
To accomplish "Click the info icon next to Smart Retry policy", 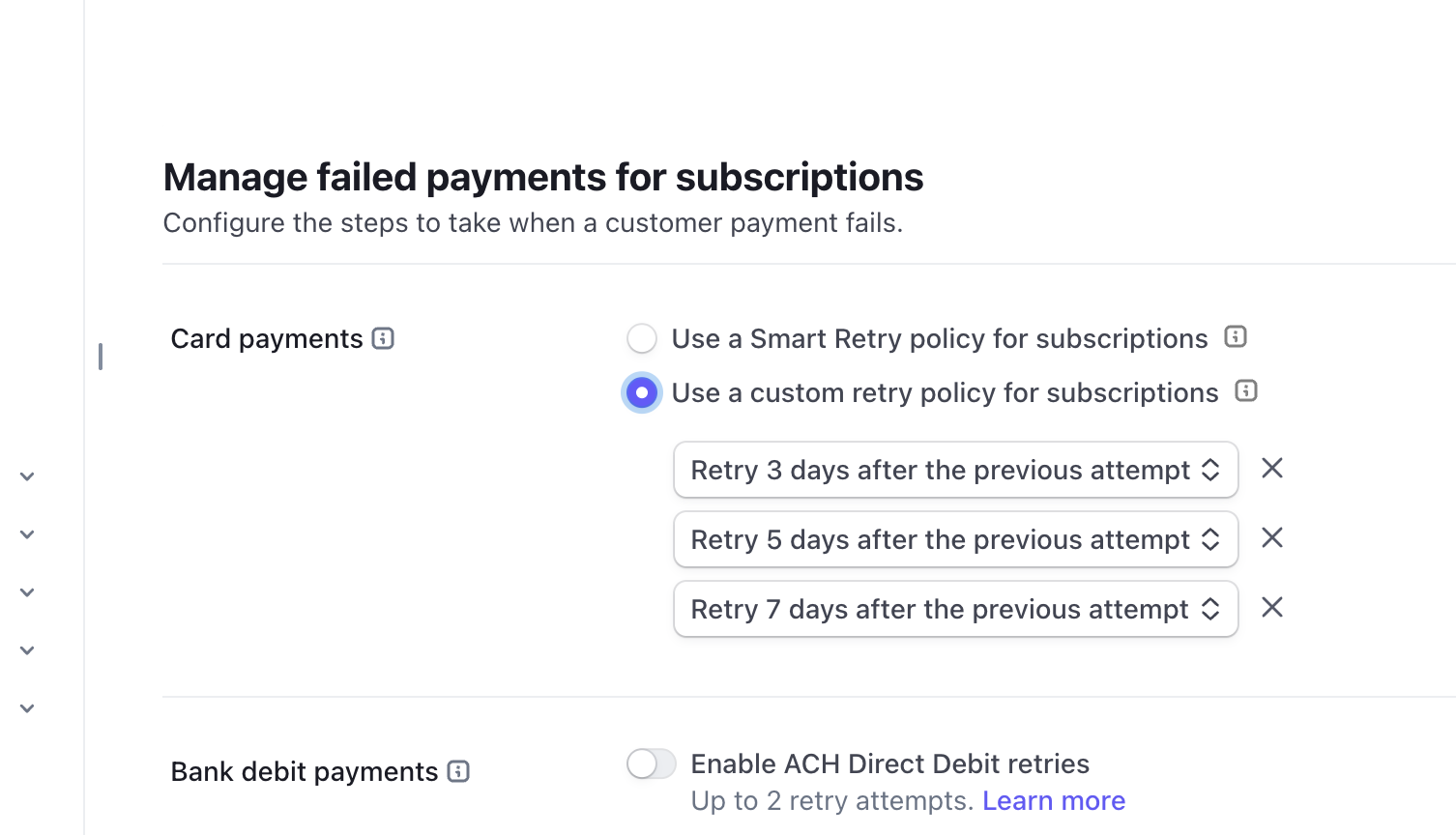I will (x=1235, y=336).
